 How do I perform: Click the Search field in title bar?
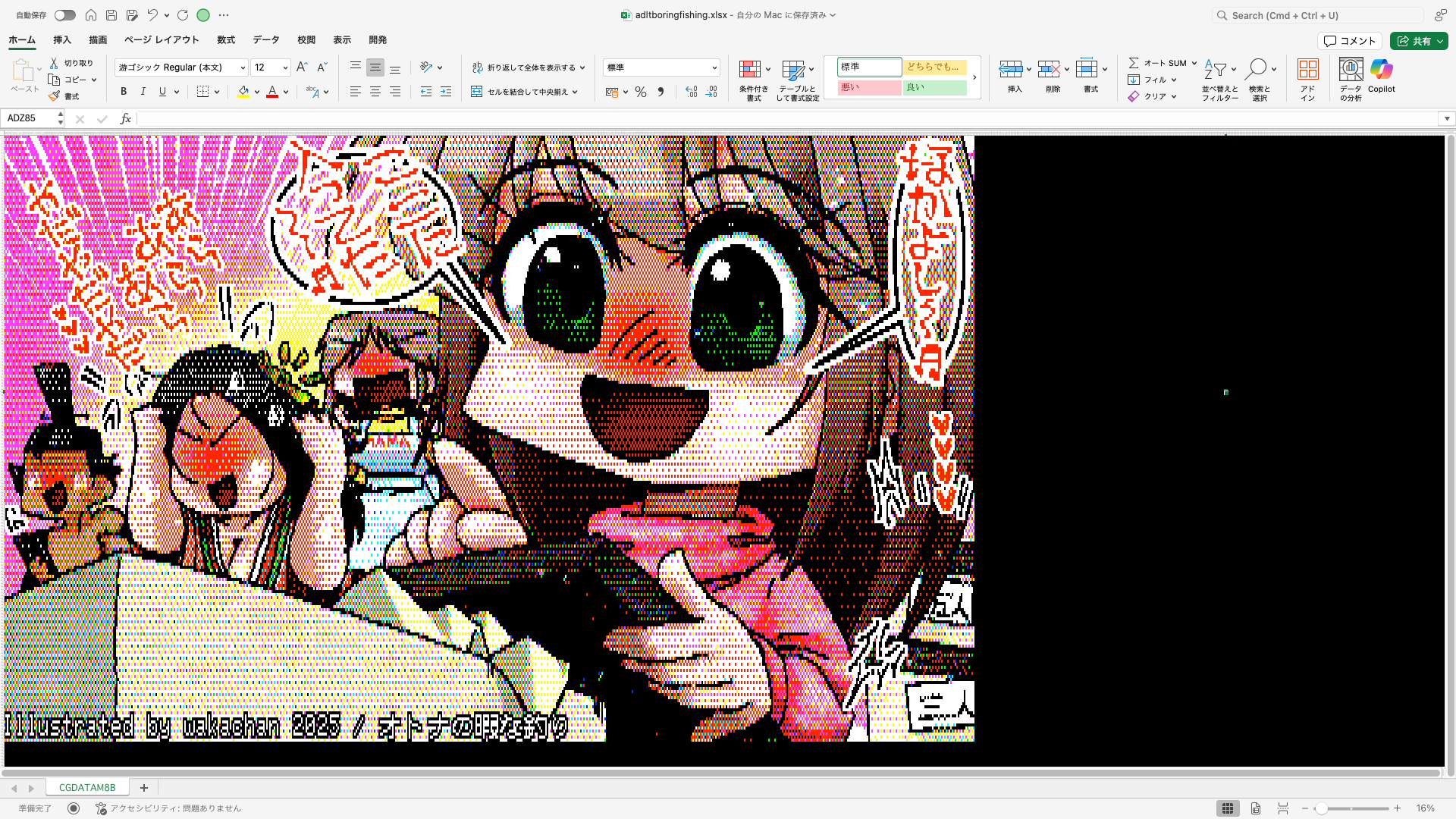[x=1317, y=15]
